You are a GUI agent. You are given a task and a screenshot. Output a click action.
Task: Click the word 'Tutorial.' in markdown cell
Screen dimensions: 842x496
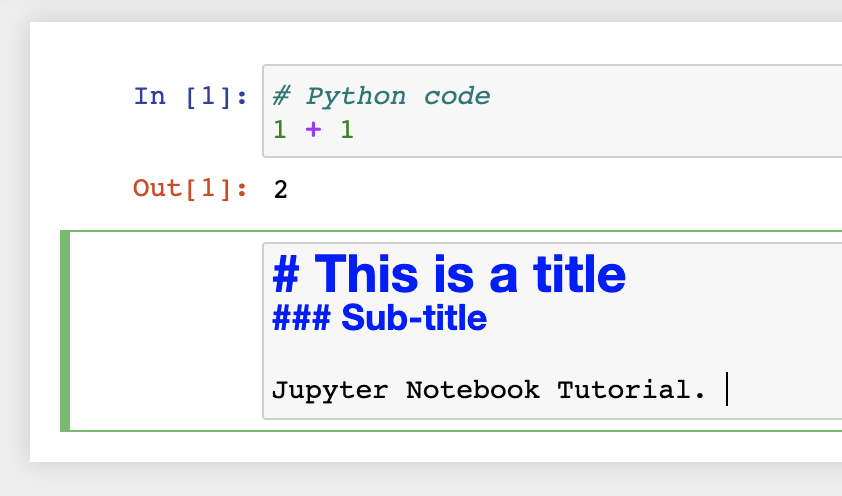[632, 389]
